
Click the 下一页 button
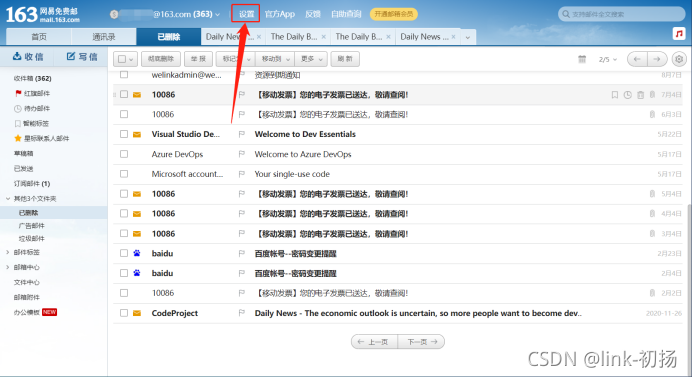coord(421,342)
